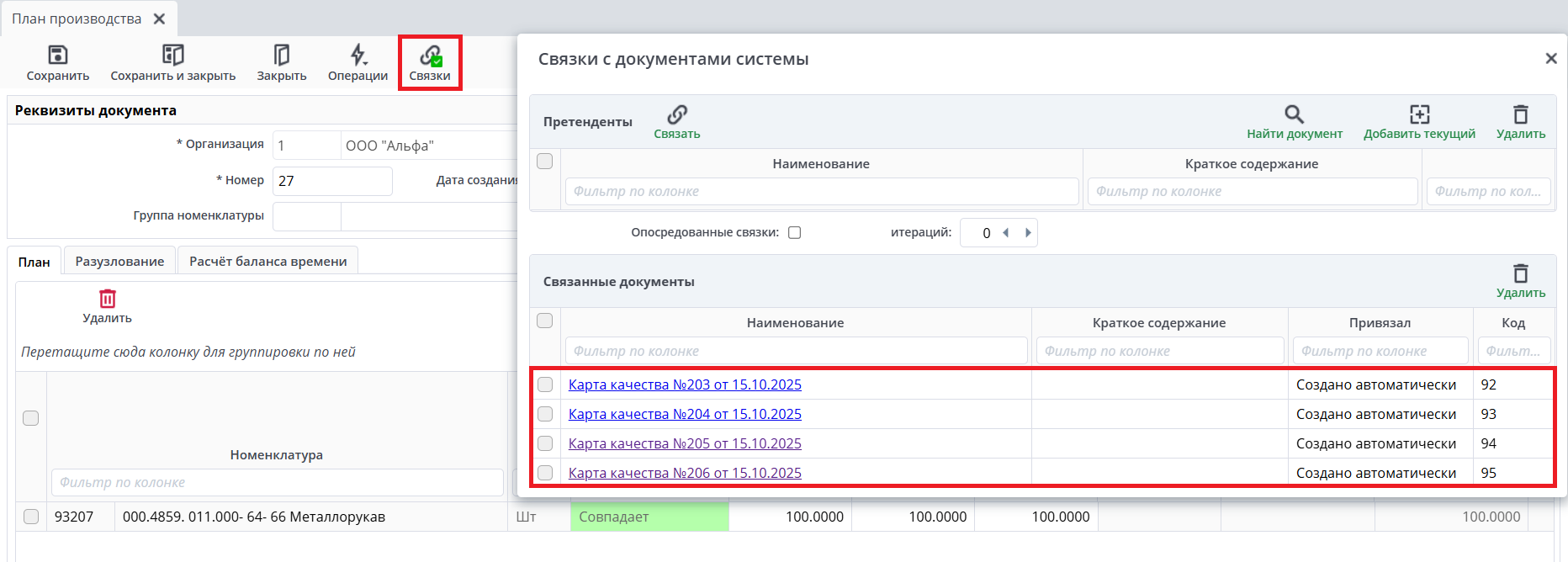Click Add current (Добавить текущий) icon
Screen dimensions: 1568x562
pos(1419,114)
